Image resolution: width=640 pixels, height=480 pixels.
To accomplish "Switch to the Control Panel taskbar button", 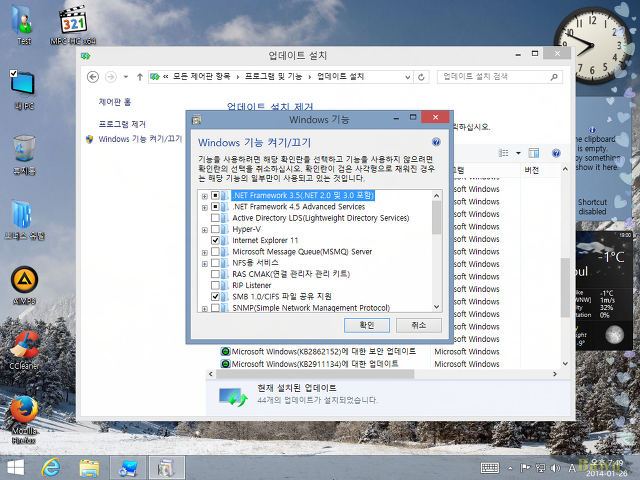I will click(x=128, y=468).
